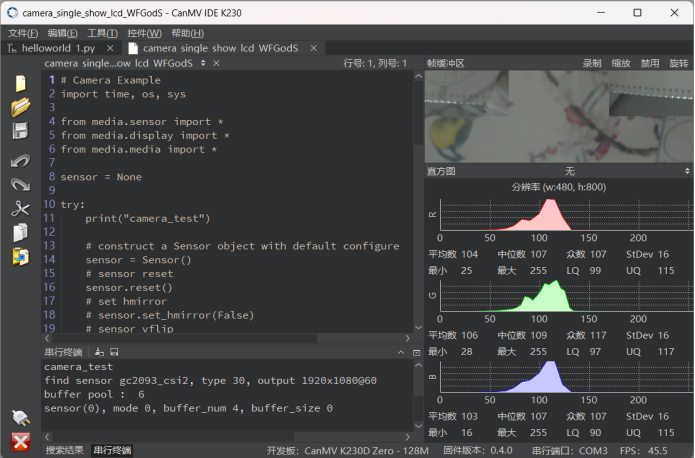Click 缩放 zoom button in frame buffer
Viewport: 695px width, 458px height.
621,63
